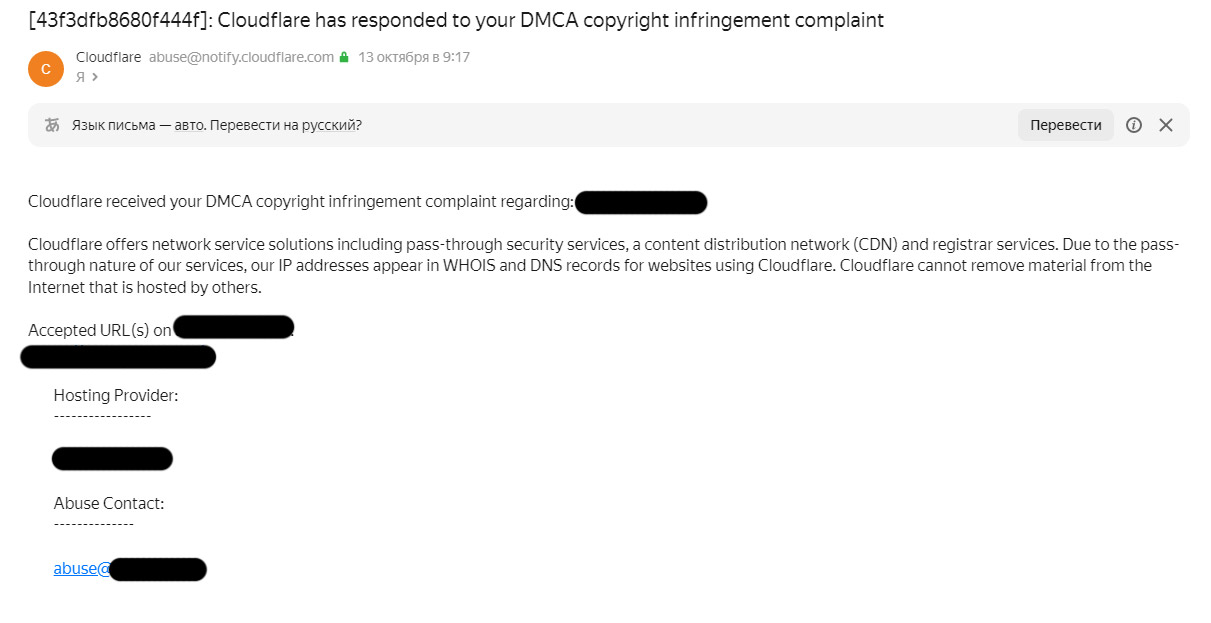
Task: Click the green secure lock icon
Action: [x=344, y=58]
